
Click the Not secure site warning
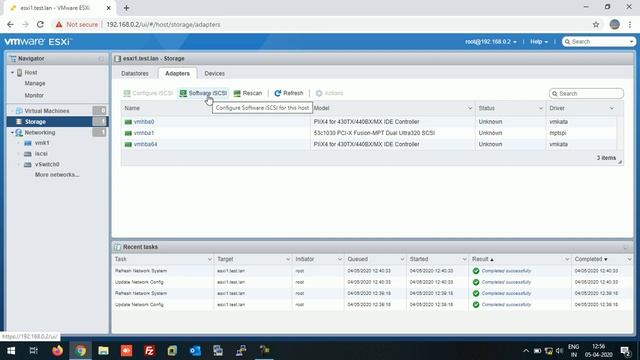pos(77,24)
